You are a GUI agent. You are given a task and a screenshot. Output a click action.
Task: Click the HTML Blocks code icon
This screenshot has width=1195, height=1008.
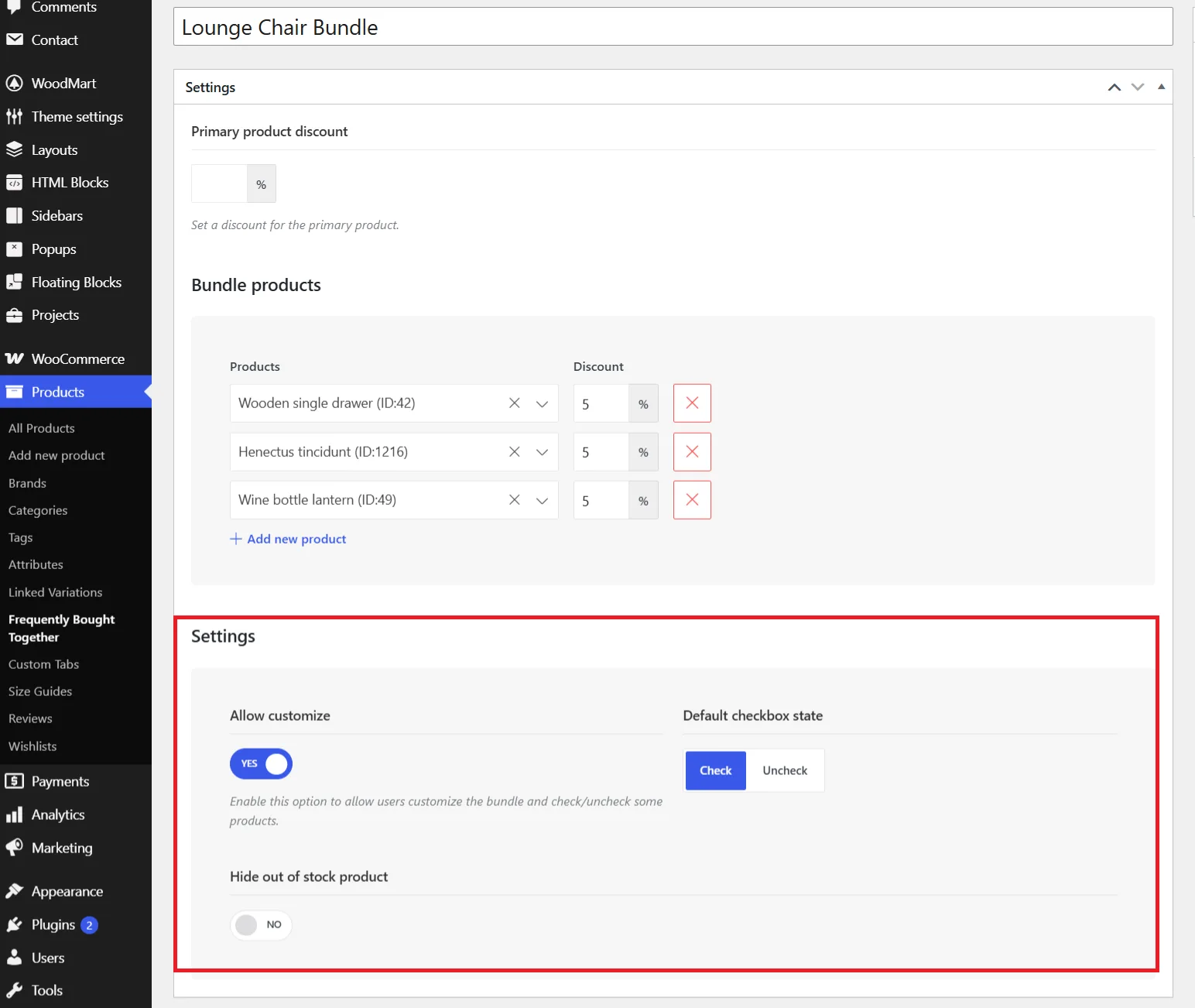point(14,183)
